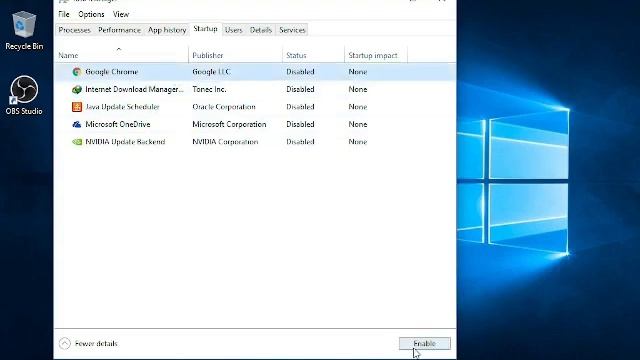Image resolution: width=640 pixels, height=360 pixels.
Task: Sort by the Name column header
Action: [x=121, y=55]
